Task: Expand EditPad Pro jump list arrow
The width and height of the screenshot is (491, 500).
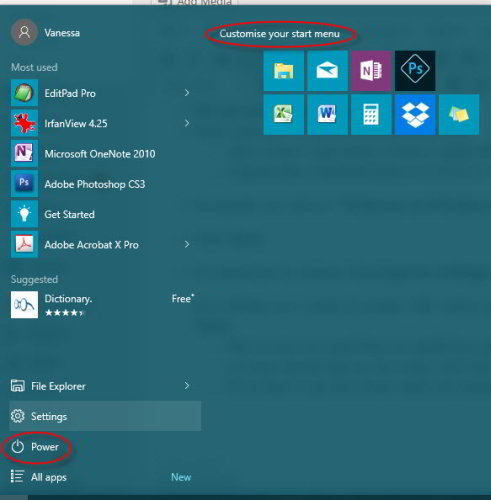Action: pyautogui.click(x=187, y=93)
